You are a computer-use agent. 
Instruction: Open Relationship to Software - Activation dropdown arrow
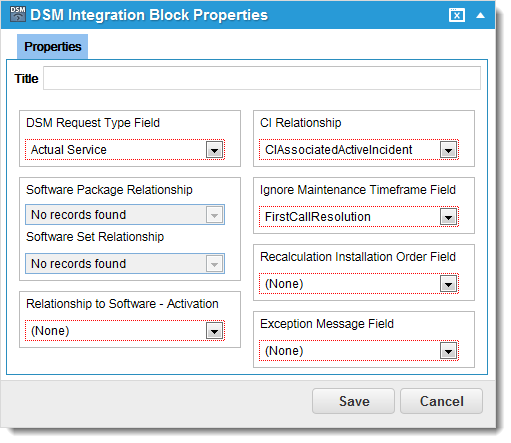point(214,331)
